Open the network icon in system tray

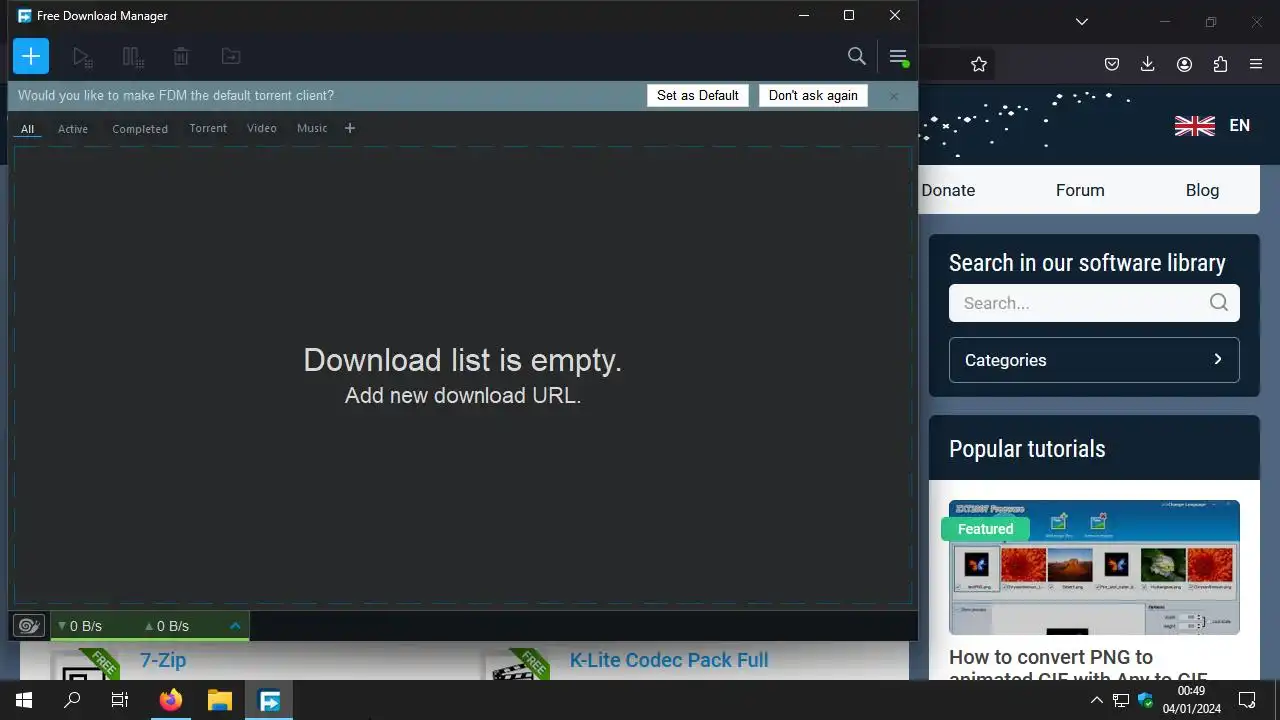pos(1121,700)
